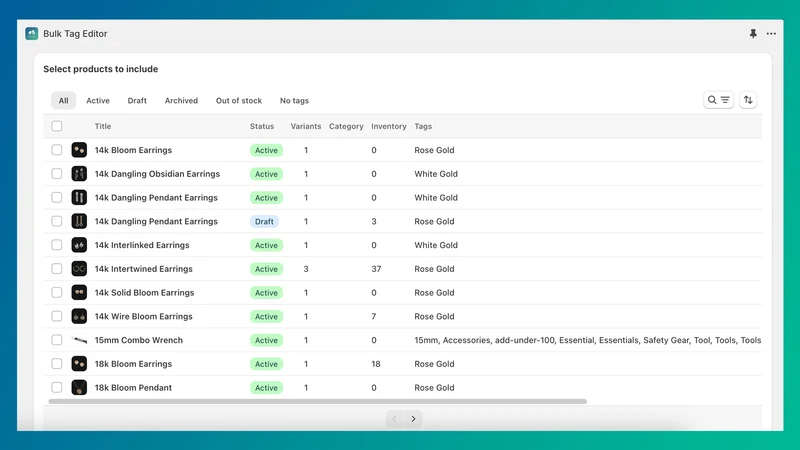Click inventory value 18 for 18k Bloom Earrings
Image resolution: width=800 pixels, height=450 pixels.
[x=376, y=364]
